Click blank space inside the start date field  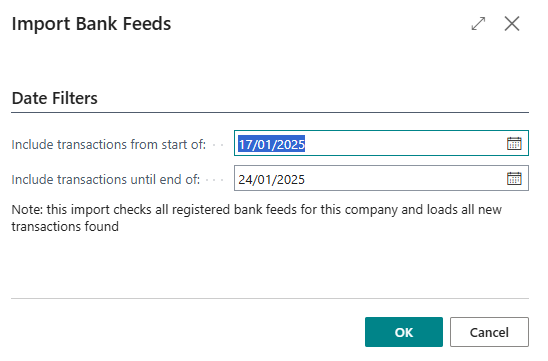coord(405,143)
